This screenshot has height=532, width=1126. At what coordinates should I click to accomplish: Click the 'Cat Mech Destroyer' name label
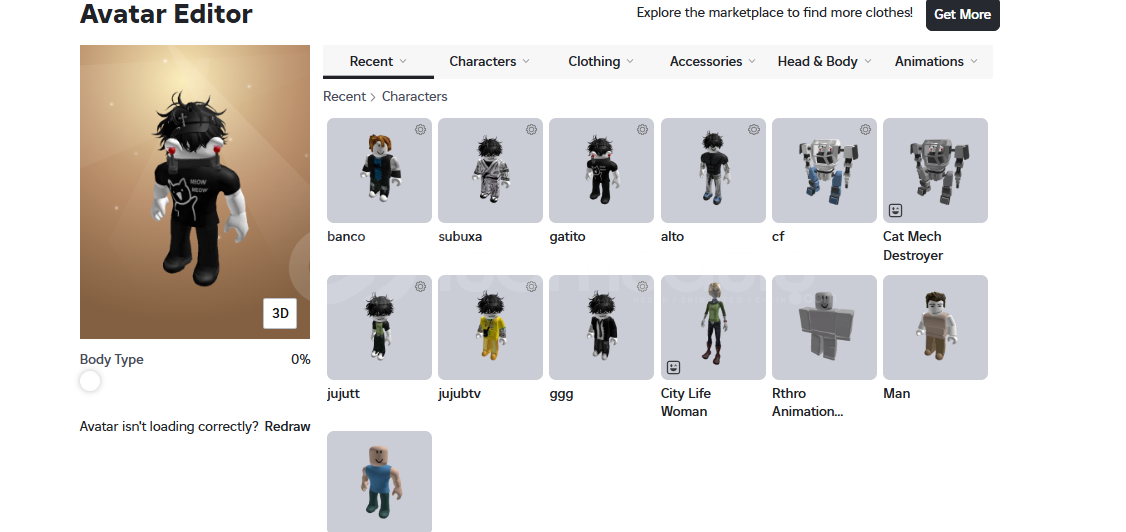(x=913, y=246)
